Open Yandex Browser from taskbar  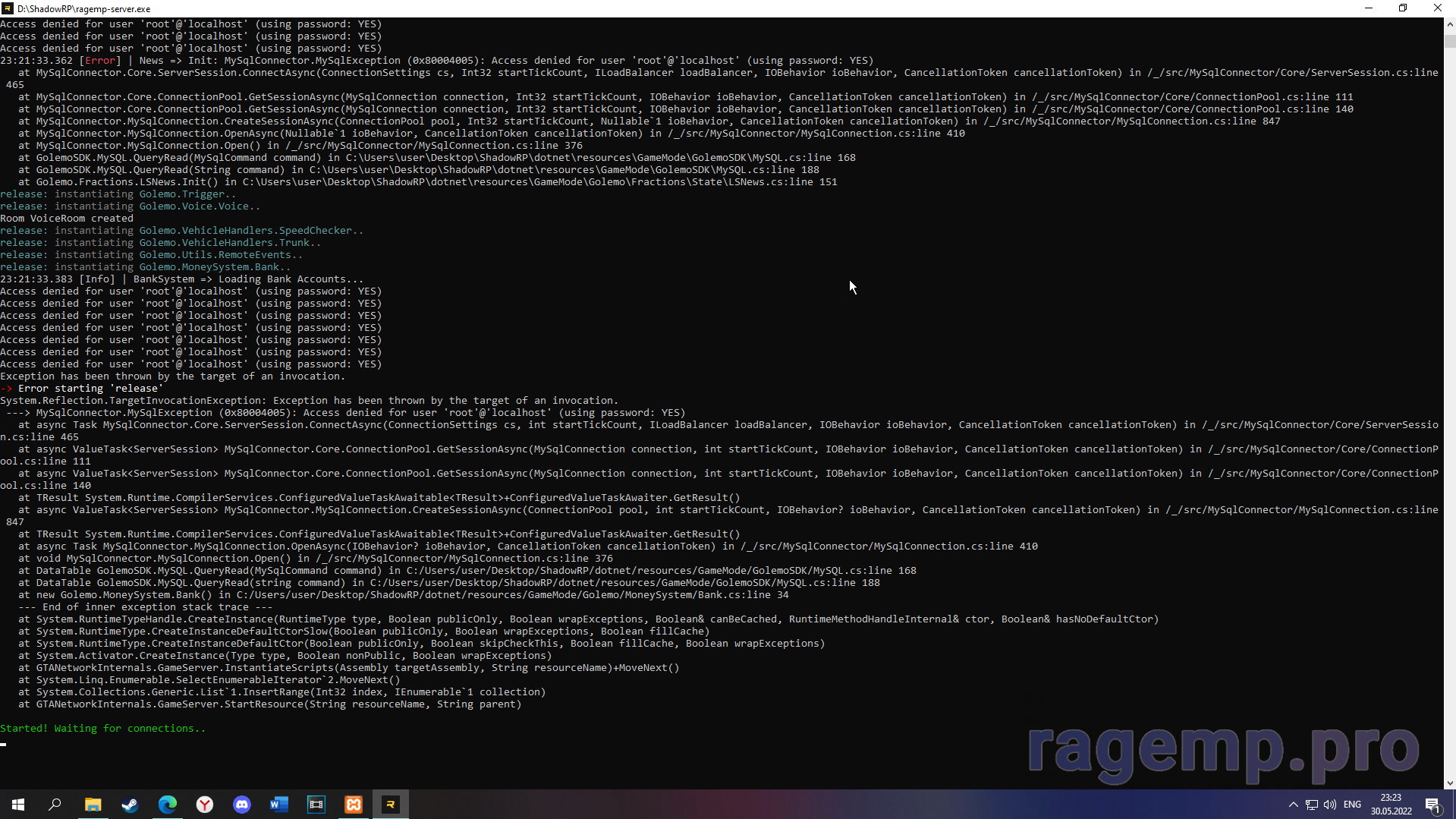(x=204, y=805)
